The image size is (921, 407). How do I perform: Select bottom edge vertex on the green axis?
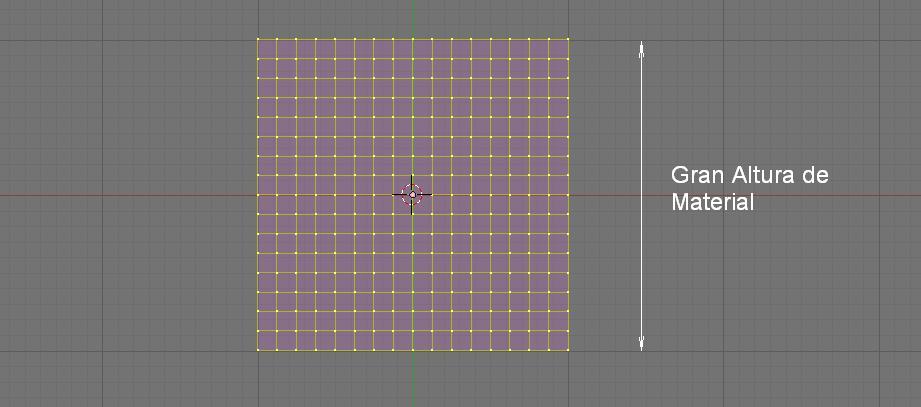413,349
